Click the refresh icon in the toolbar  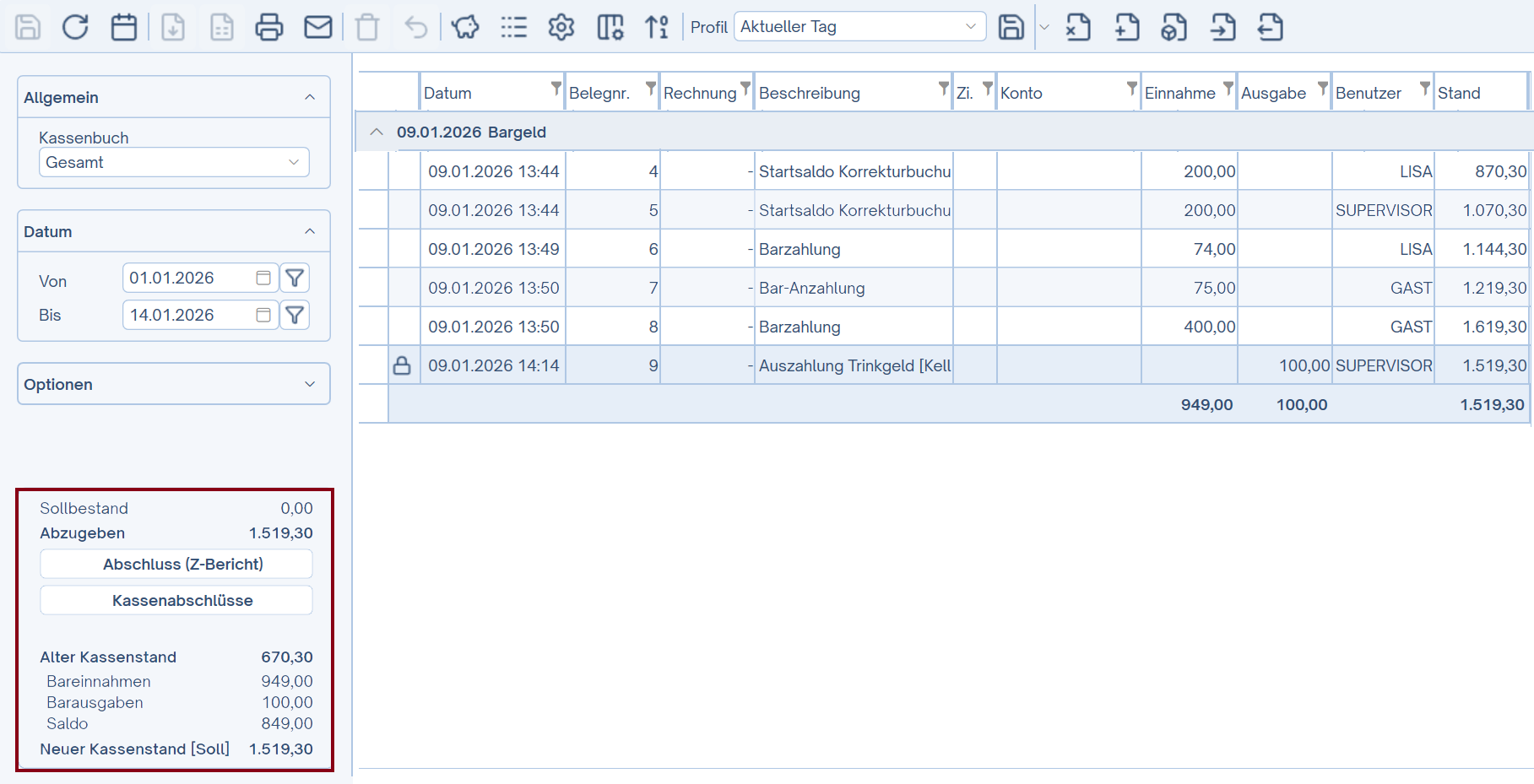75,27
